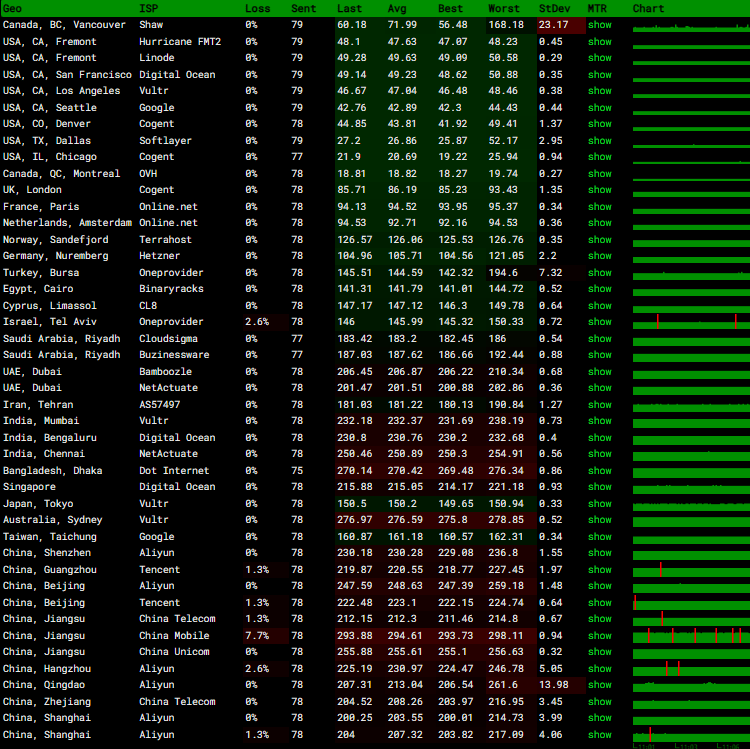Show MTR for Riyadh Cloudsigma
Image resolution: width=750 pixels, height=749 pixels.
600,339
